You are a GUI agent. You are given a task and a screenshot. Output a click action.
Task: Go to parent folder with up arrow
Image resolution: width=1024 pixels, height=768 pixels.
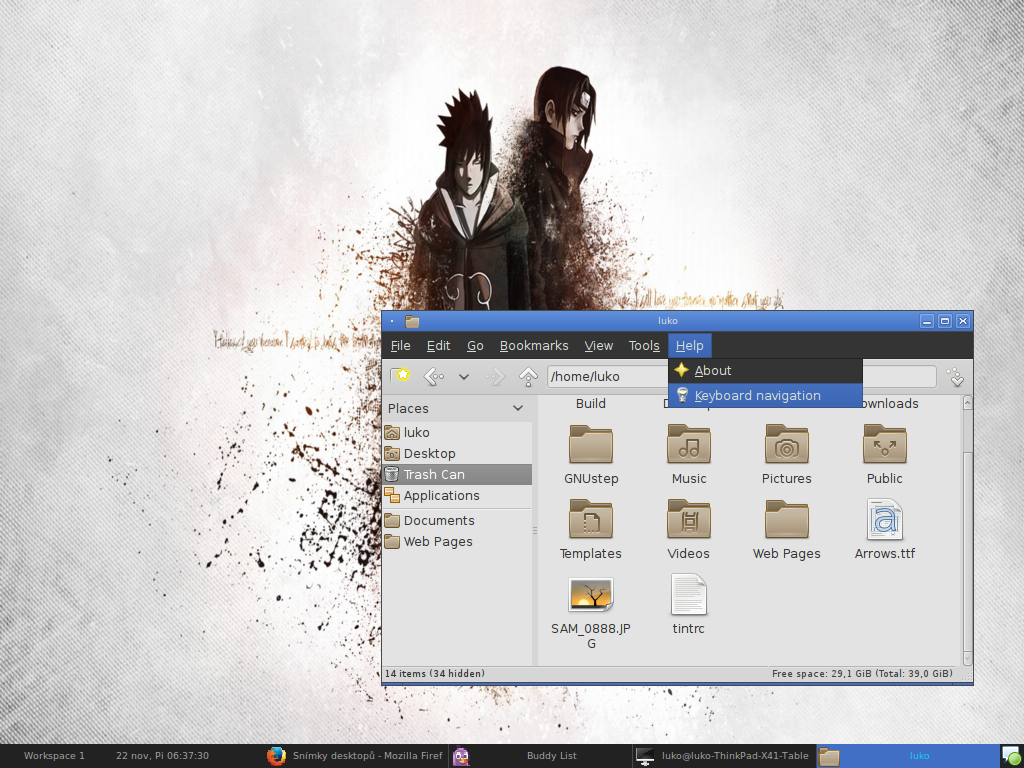528,376
